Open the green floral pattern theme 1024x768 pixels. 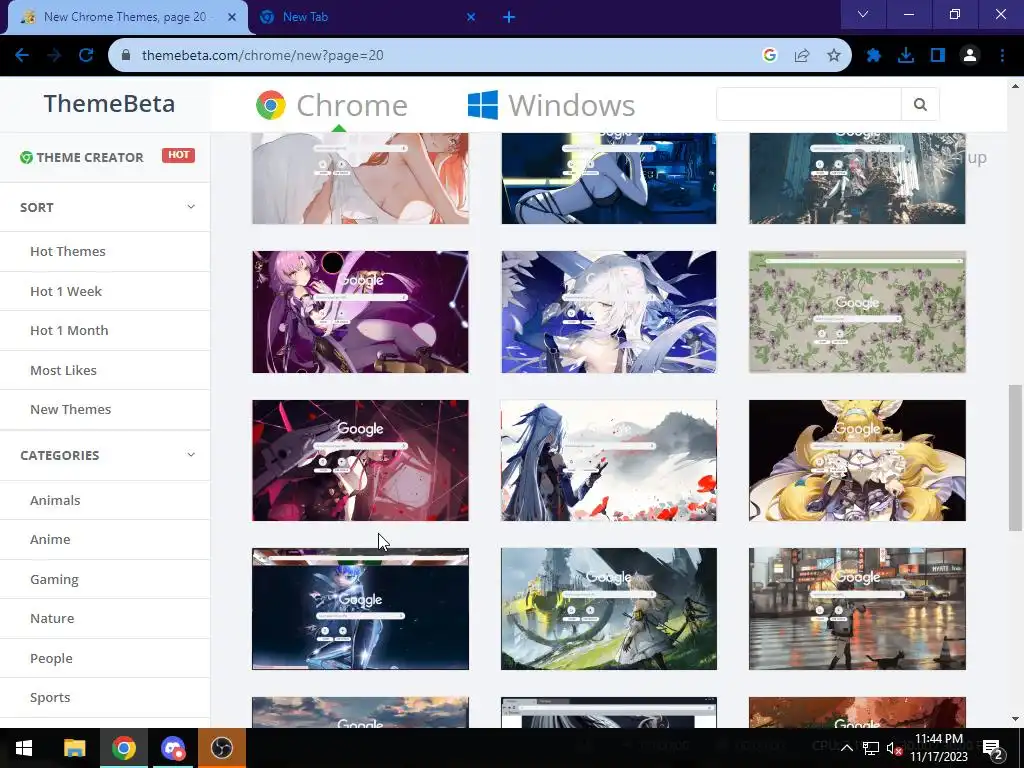(857, 312)
